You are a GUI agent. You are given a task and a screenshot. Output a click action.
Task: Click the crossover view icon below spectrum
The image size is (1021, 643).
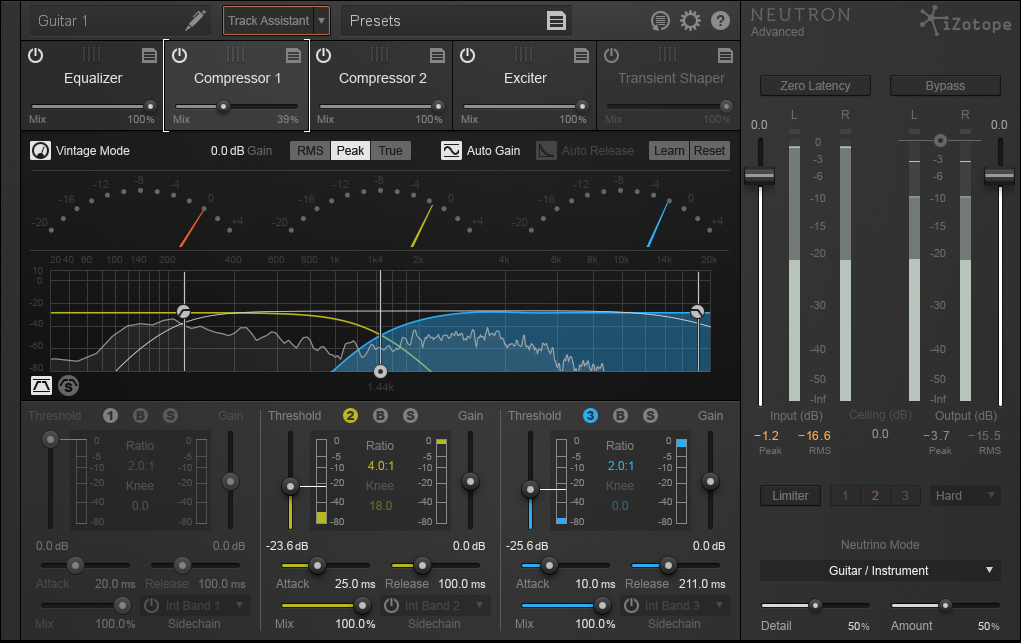(42, 386)
